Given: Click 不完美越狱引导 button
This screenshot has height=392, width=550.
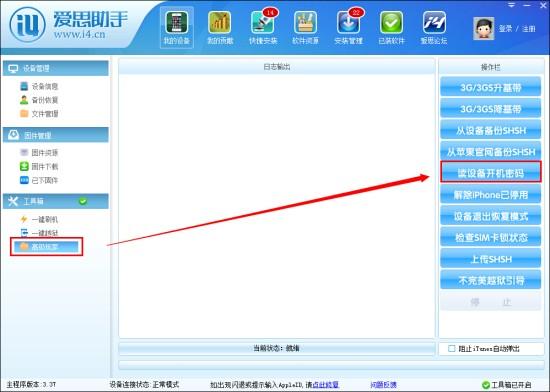Looking at the screenshot, I should [x=490, y=280].
